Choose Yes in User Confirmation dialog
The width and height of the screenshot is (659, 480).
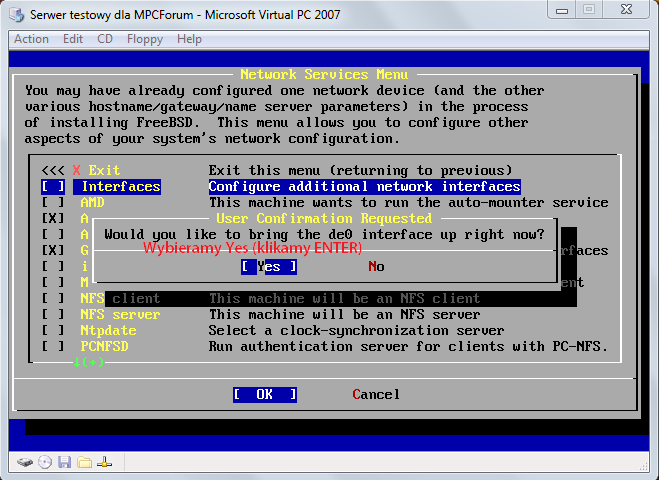[x=269, y=266]
